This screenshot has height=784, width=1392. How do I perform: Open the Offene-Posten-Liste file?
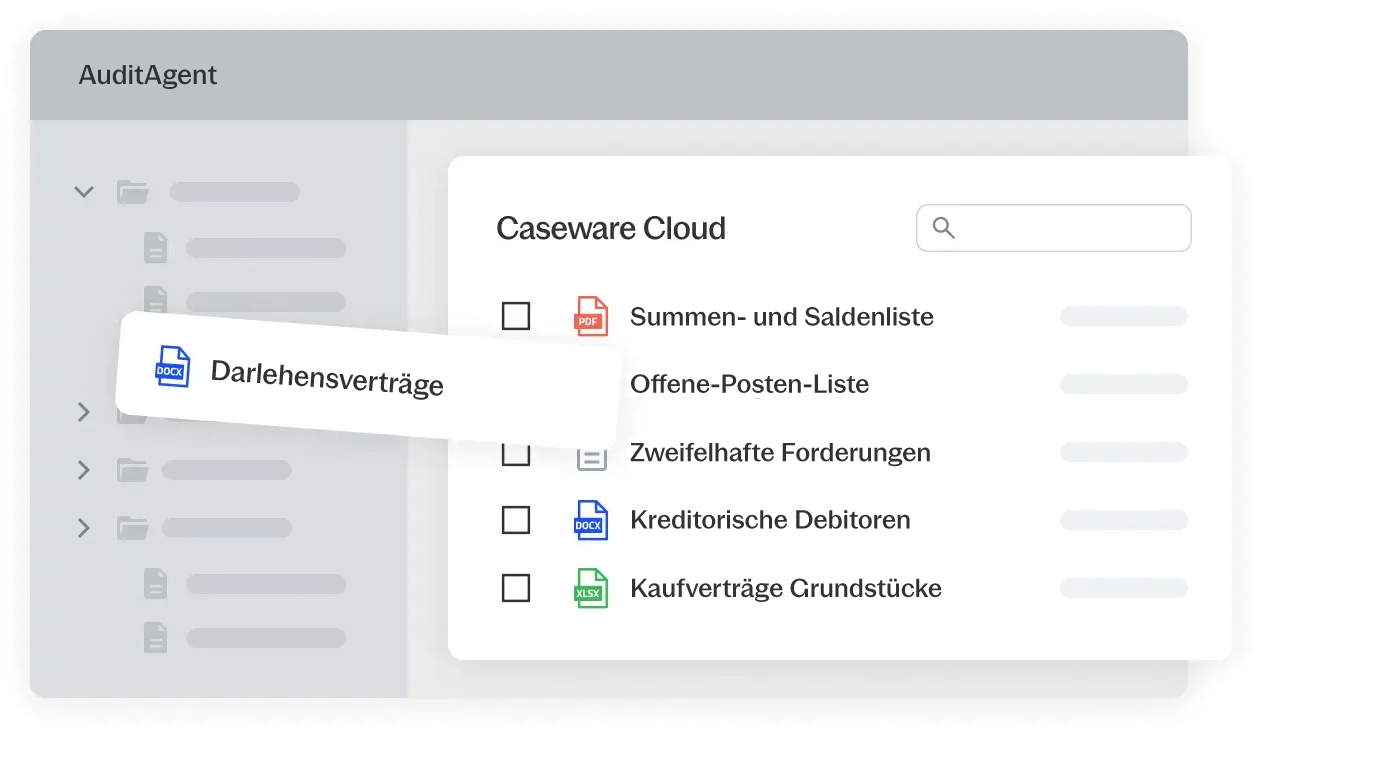point(748,384)
